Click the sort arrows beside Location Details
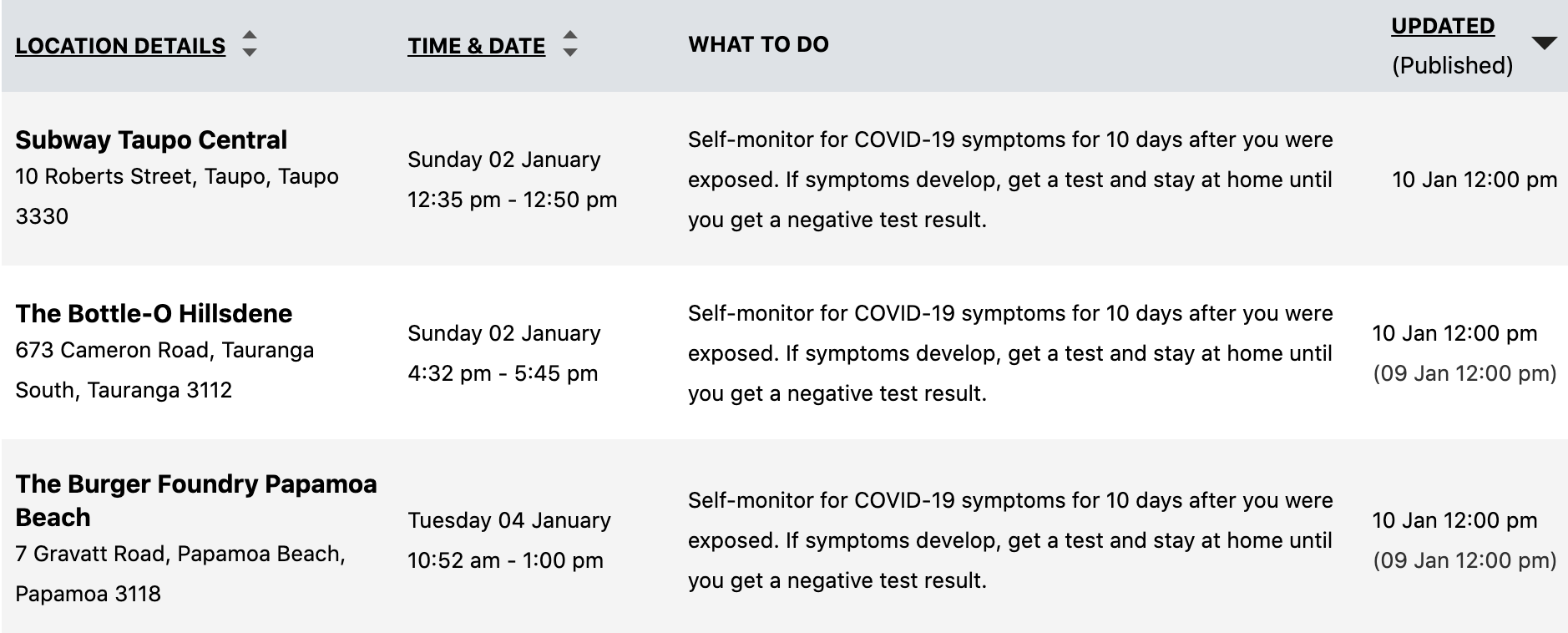This screenshot has height=633, width=1568. (249, 43)
